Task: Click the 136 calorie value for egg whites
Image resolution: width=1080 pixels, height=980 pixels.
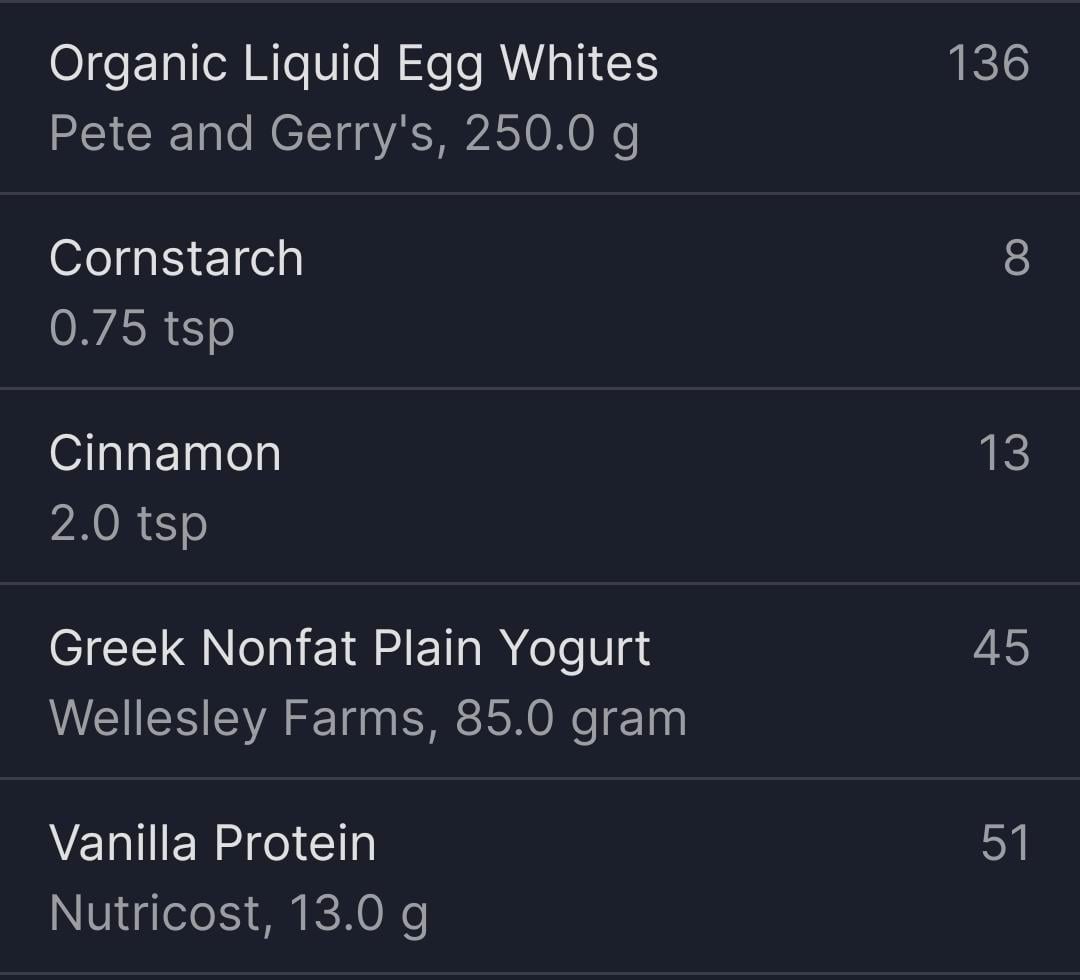Action: click(x=988, y=64)
